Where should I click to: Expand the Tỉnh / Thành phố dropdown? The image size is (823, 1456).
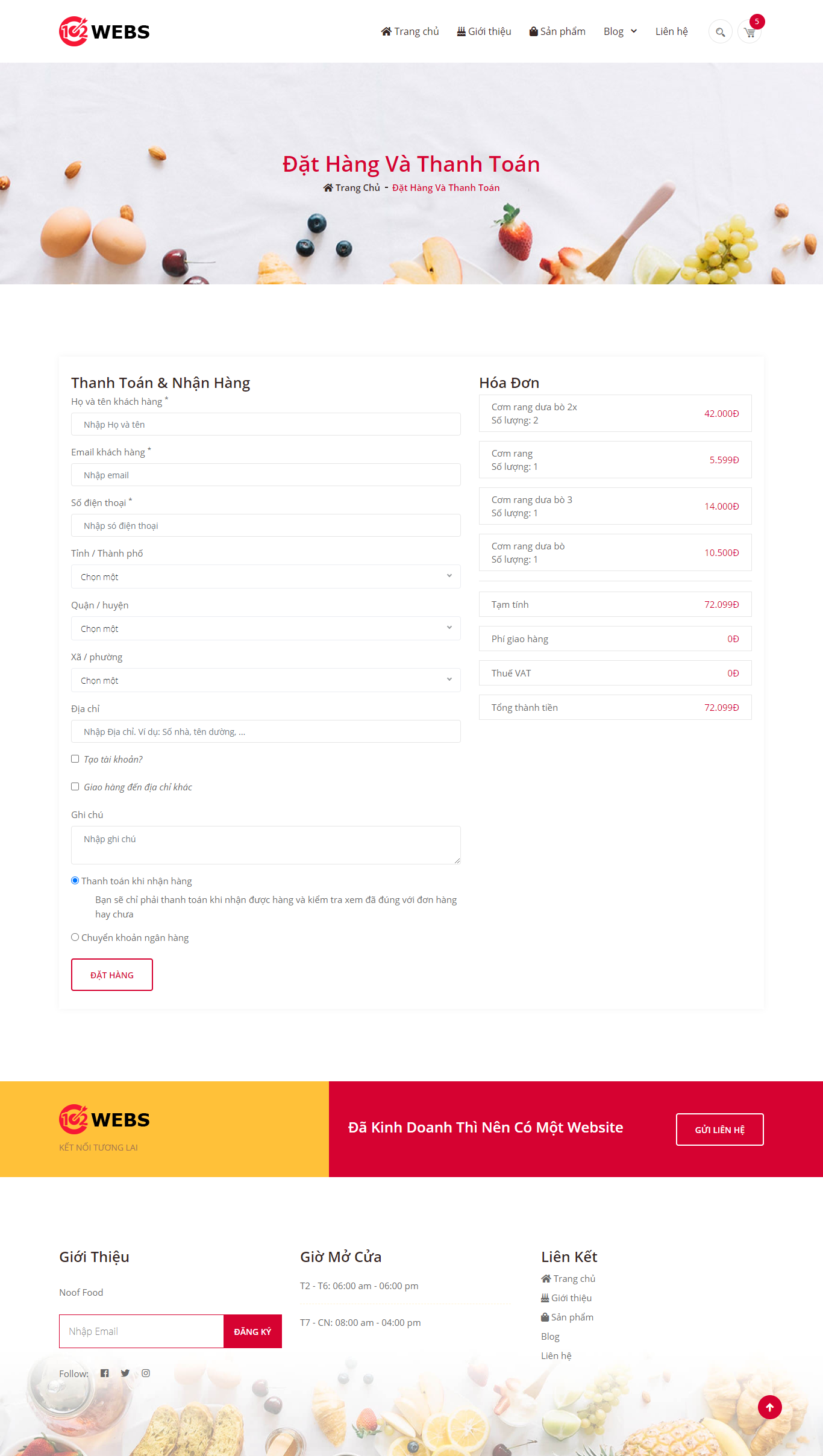point(266,576)
